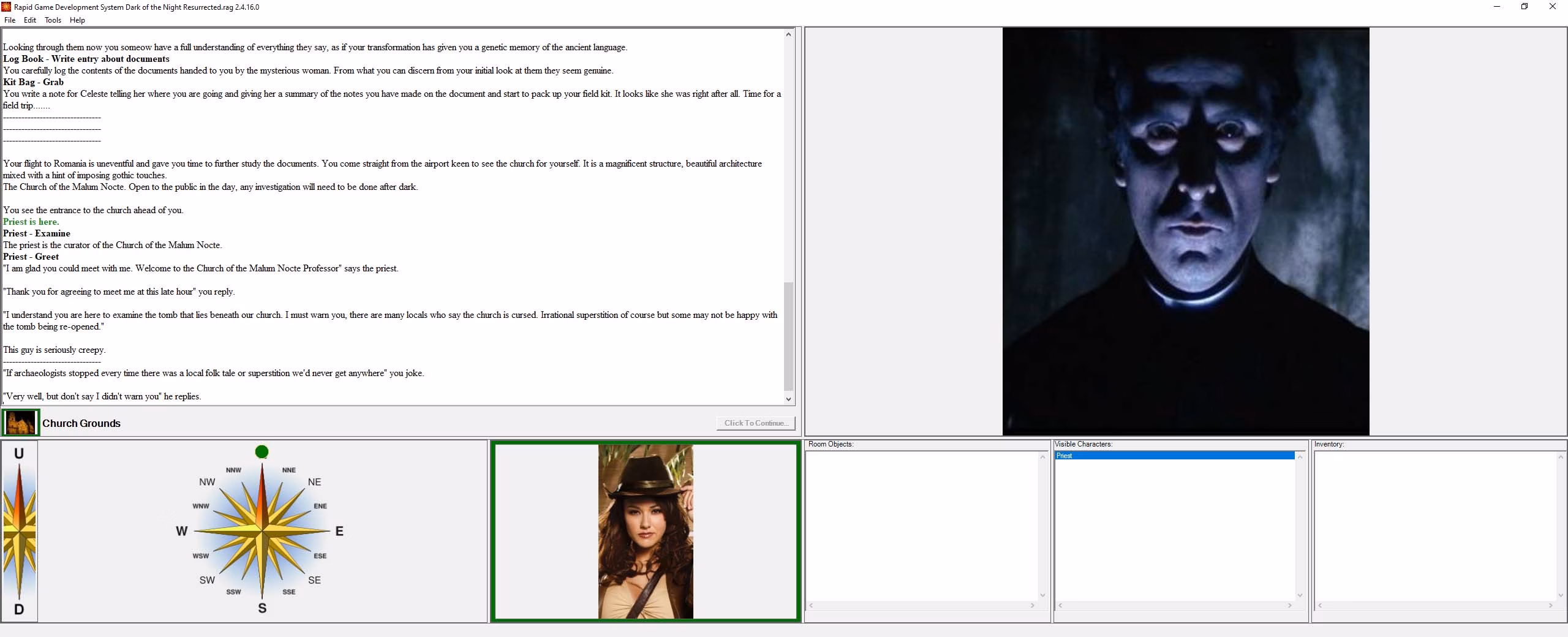Go down with the D direction

pos(19,609)
